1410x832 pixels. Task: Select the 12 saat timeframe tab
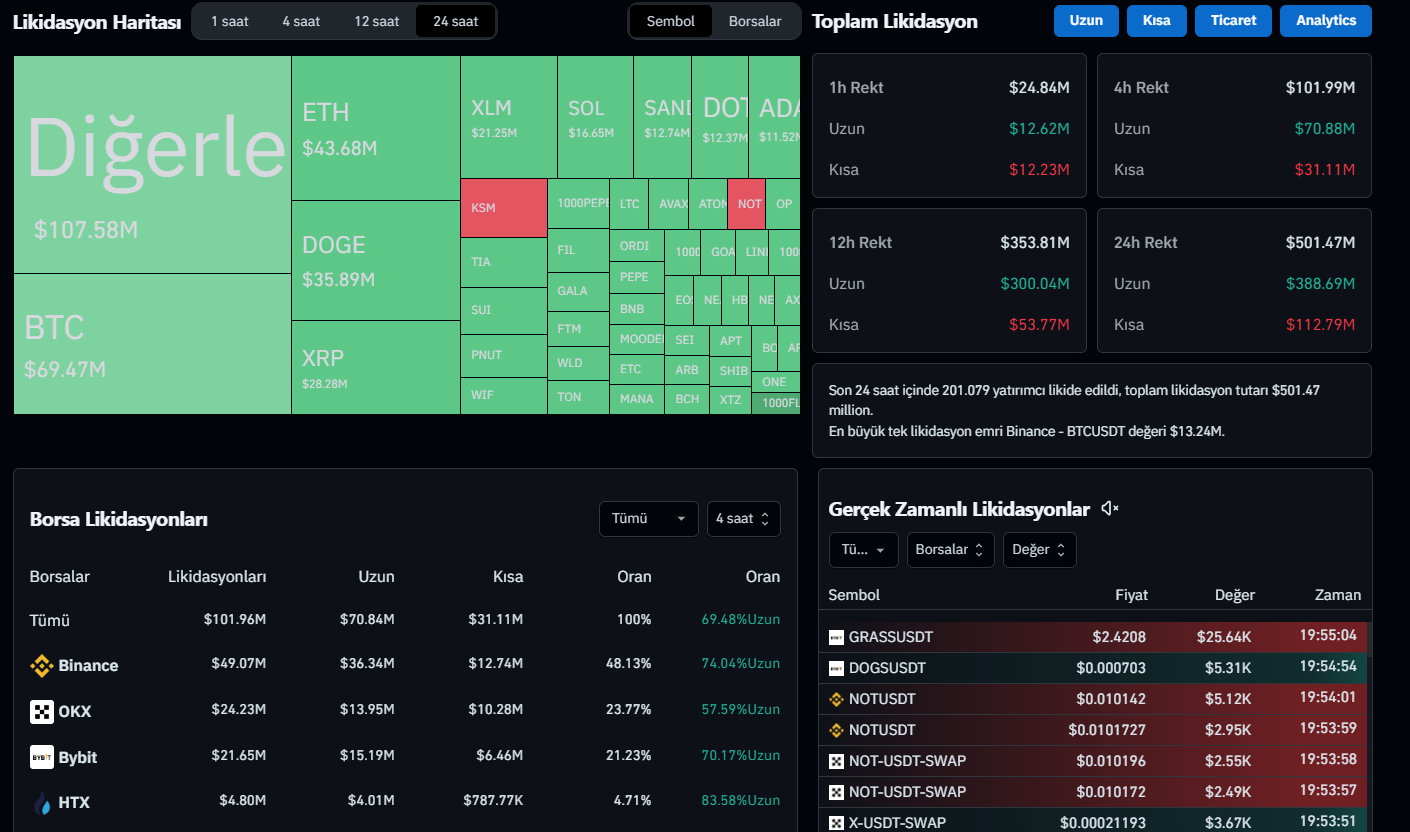pyautogui.click(x=376, y=21)
